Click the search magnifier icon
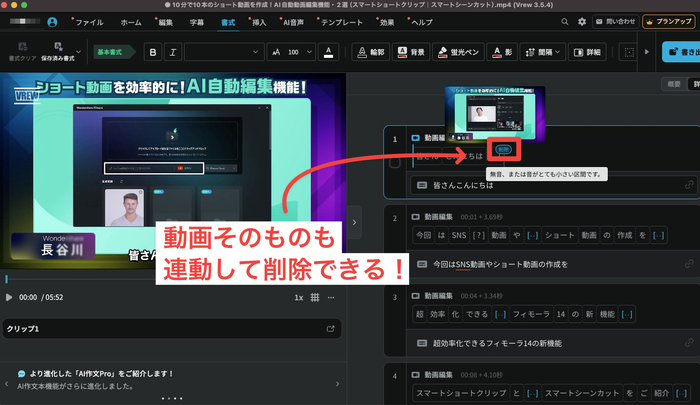The image size is (700, 405). 565,21
